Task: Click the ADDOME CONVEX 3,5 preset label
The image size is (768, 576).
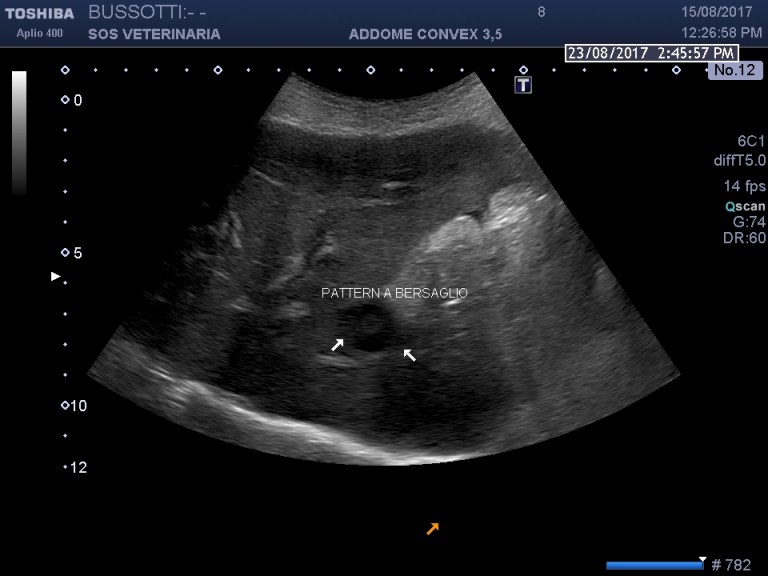Action: tap(425, 34)
